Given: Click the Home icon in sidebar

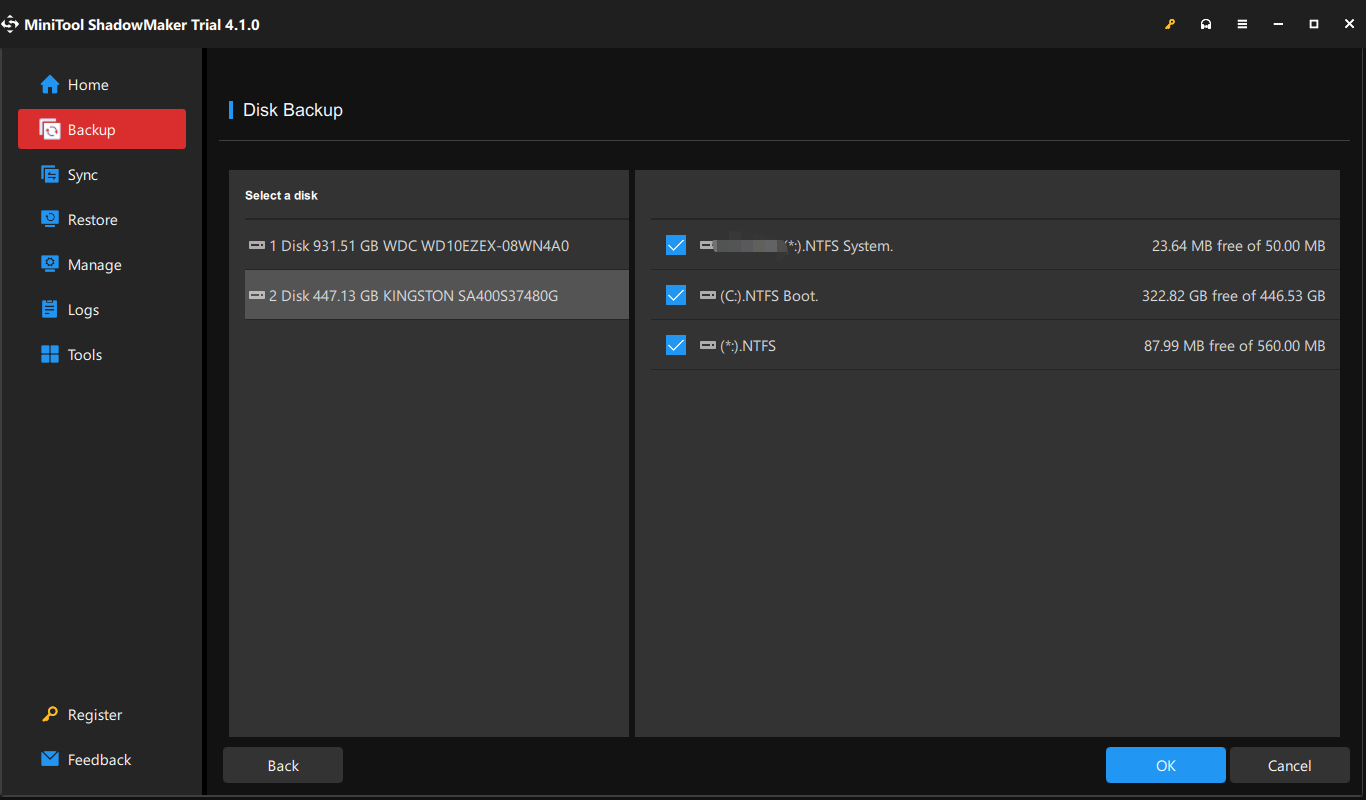Looking at the screenshot, I should pos(50,85).
